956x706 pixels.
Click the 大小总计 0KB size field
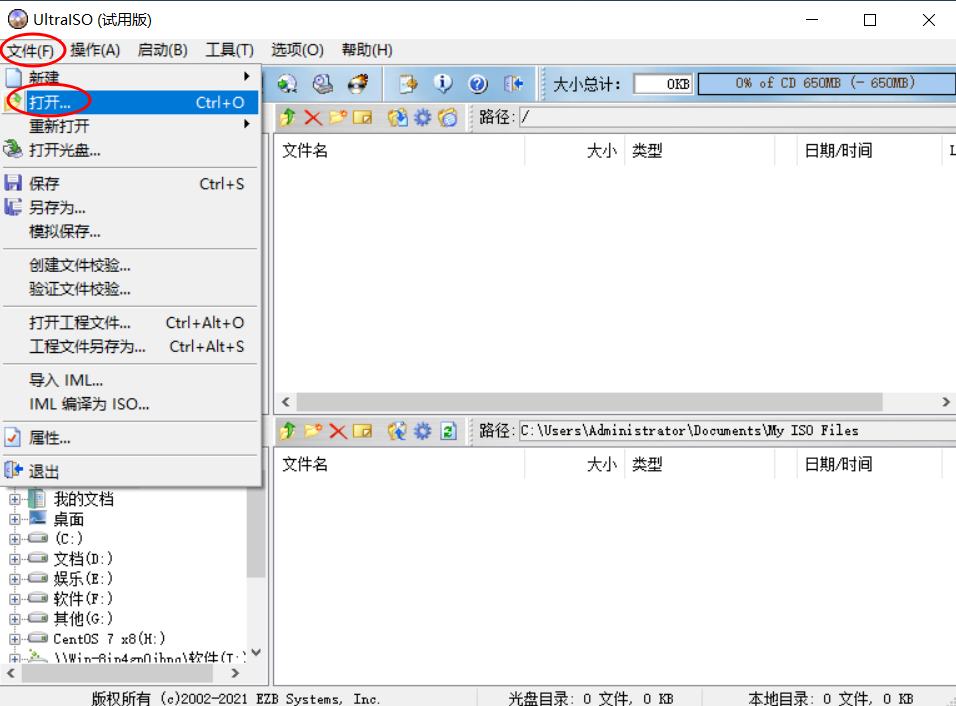663,84
